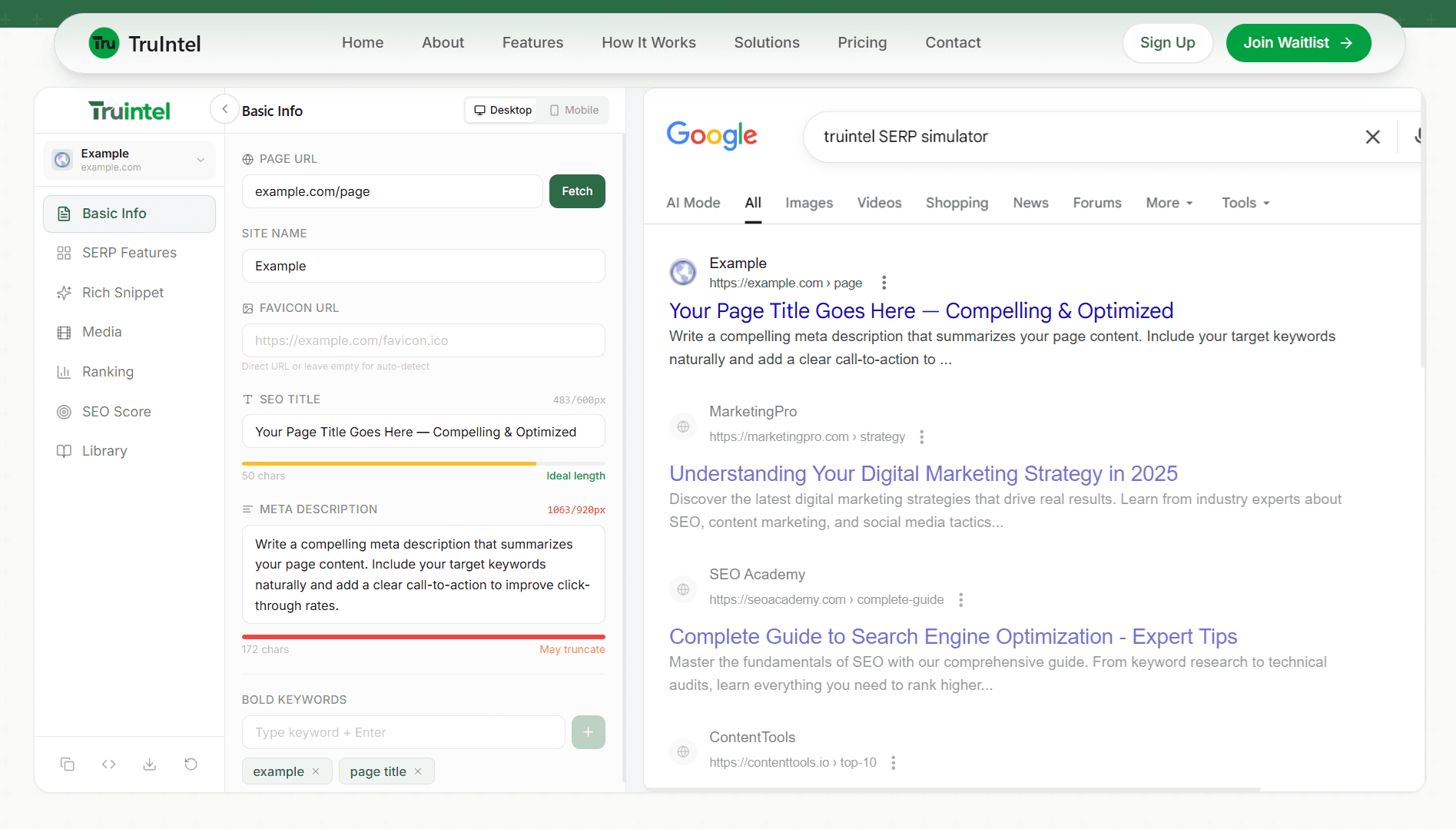Go to About in top navigation
The height and width of the screenshot is (829, 1456).
click(x=443, y=42)
